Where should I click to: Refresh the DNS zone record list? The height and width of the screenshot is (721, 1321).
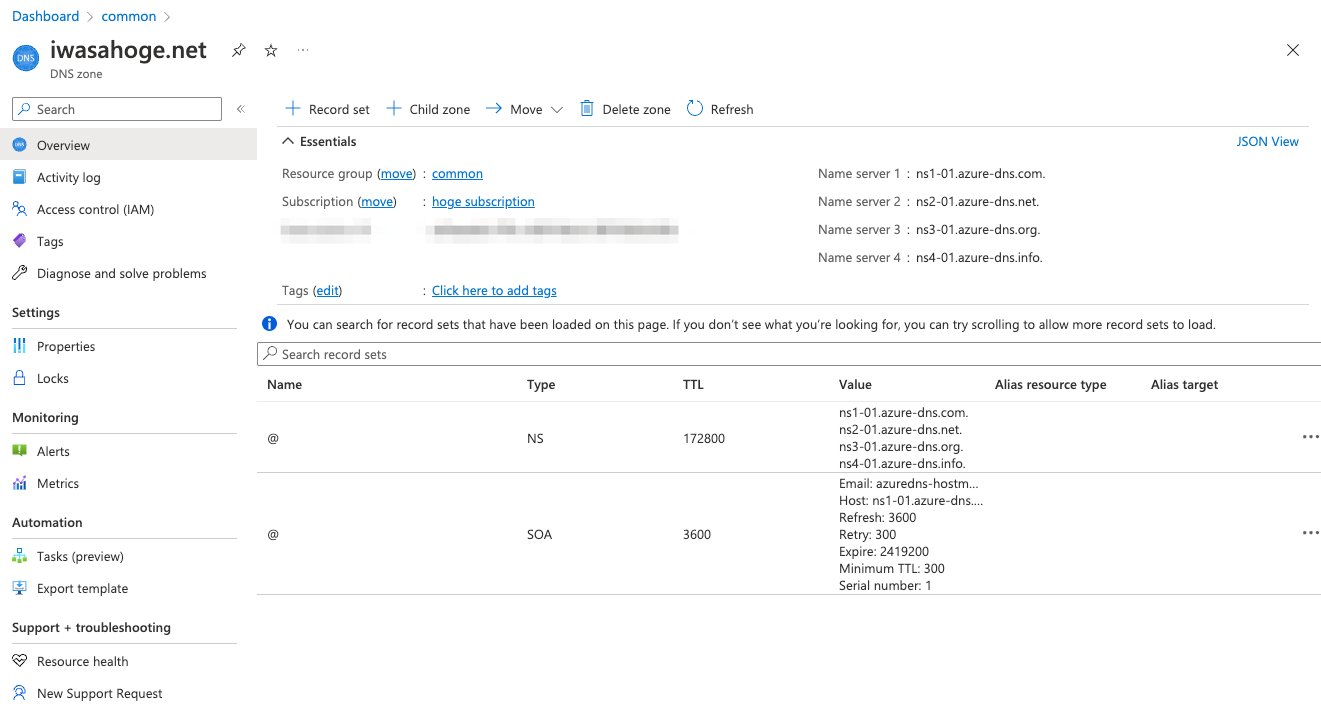(719, 108)
